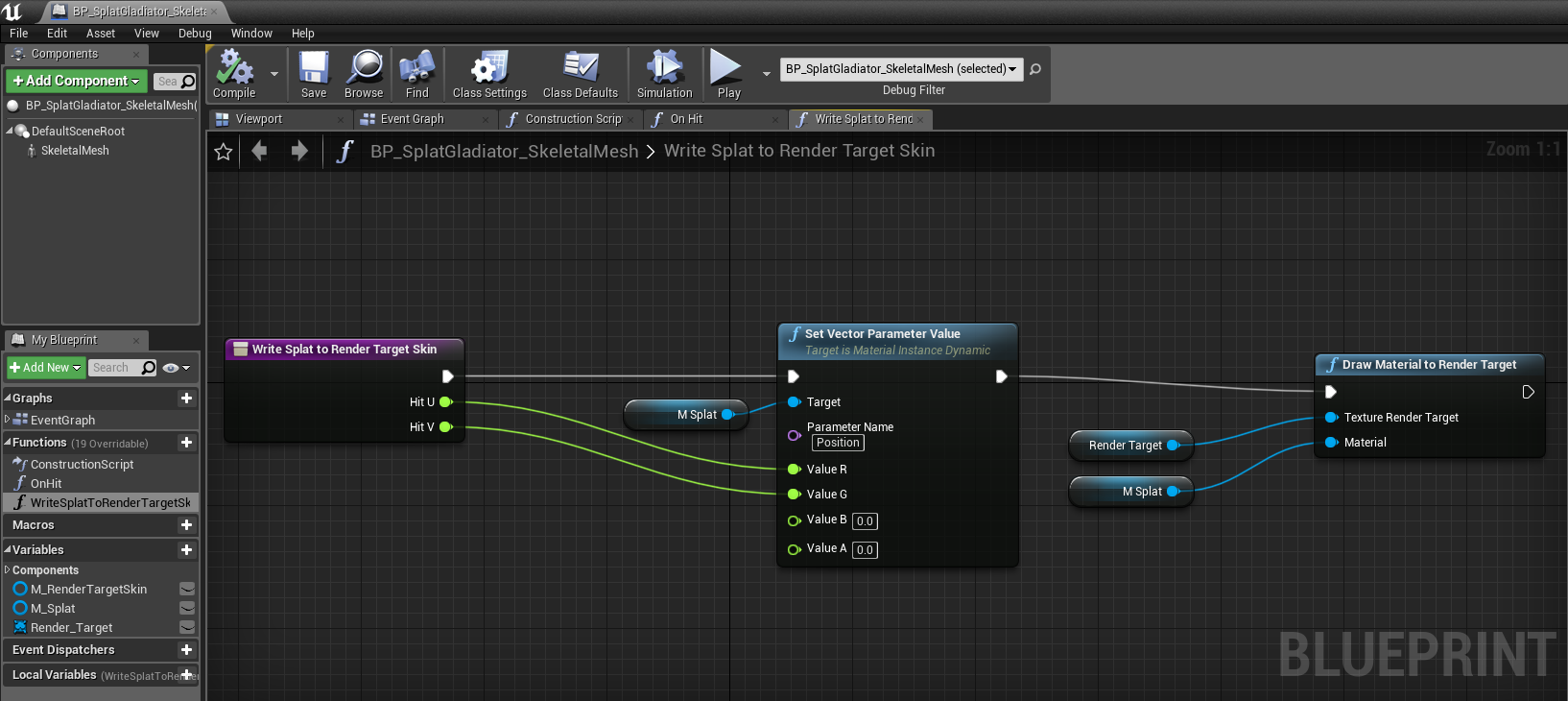This screenshot has width=1568, height=701.
Task: Collapse the DefaultSceneRoot tree node
Action: pos(11,131)
